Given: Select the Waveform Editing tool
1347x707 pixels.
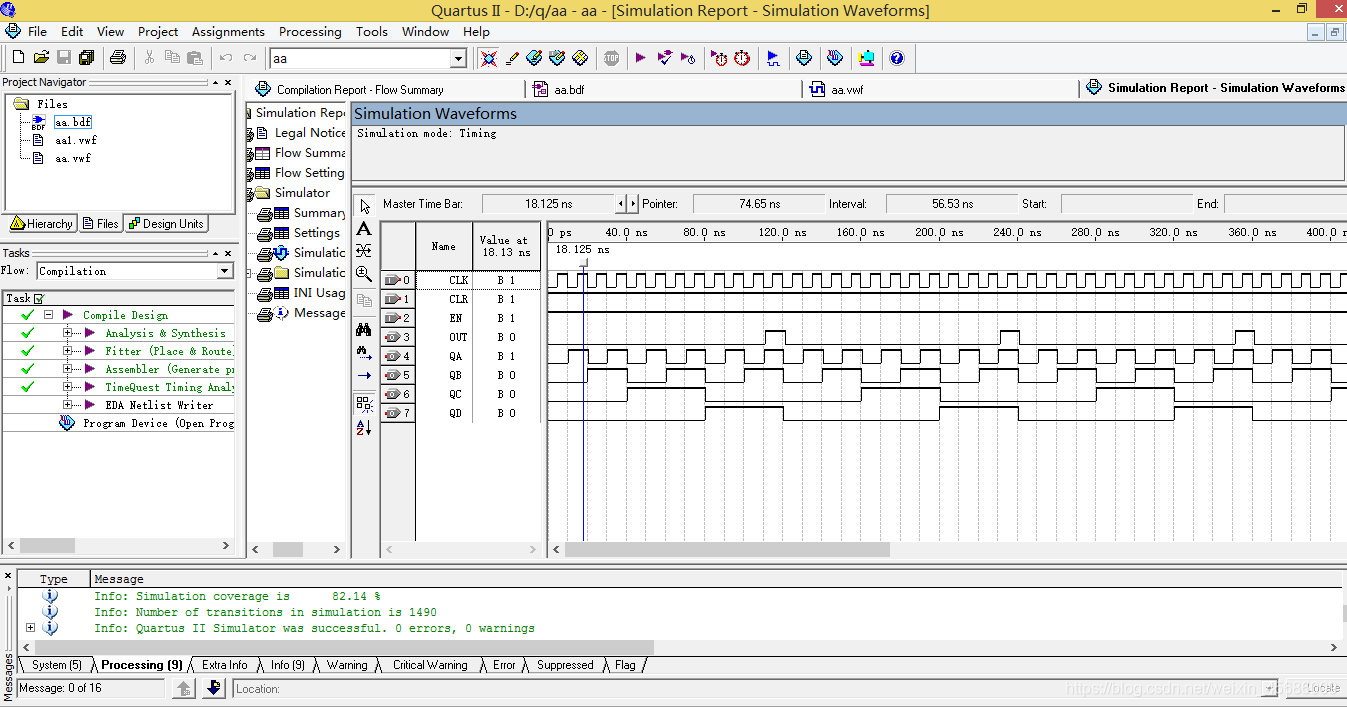Looking at the screenshot, I should point(364,251).
